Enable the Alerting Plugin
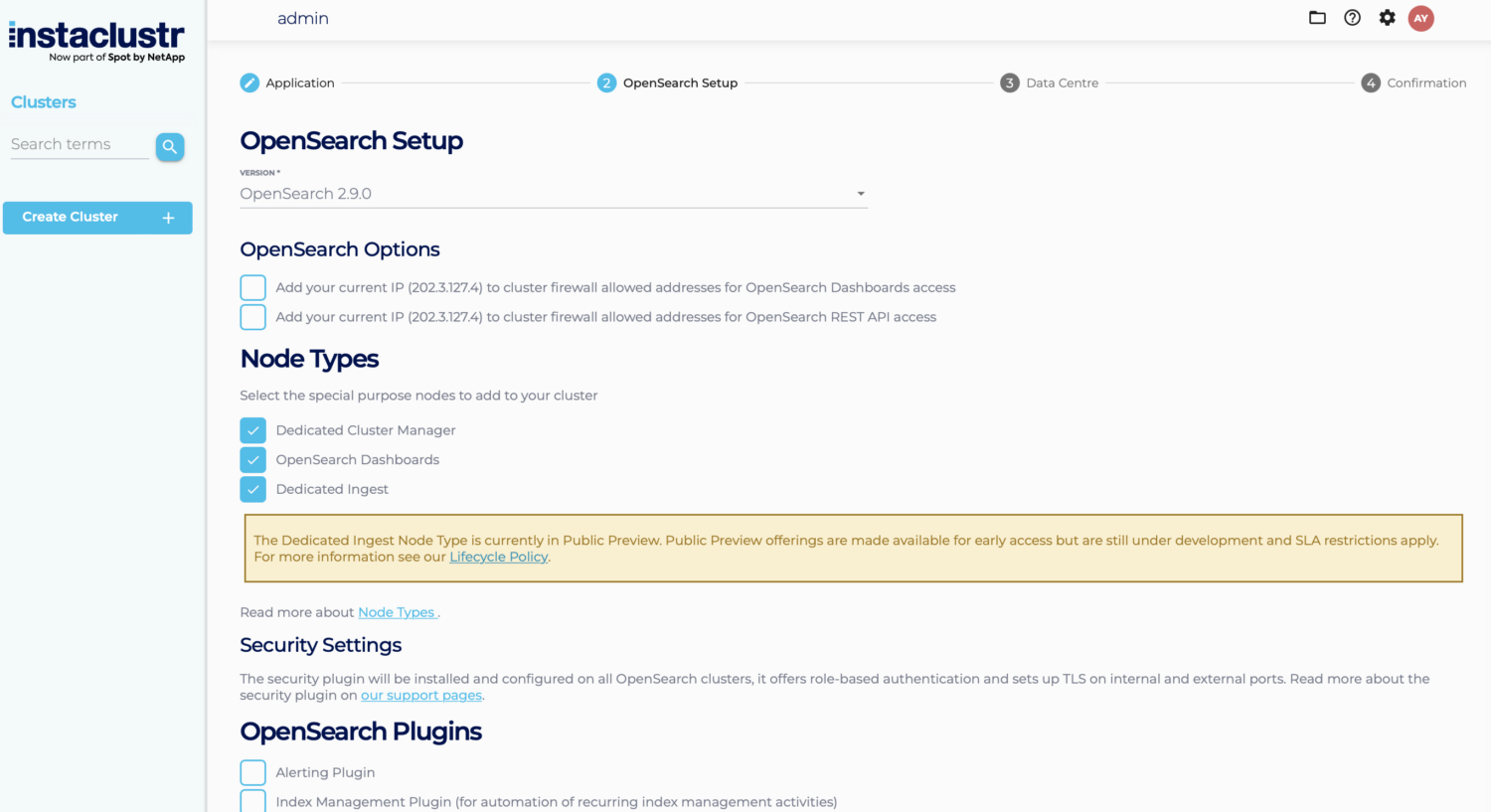This screenshot has height=812, width=1491. tap(252, 771)
